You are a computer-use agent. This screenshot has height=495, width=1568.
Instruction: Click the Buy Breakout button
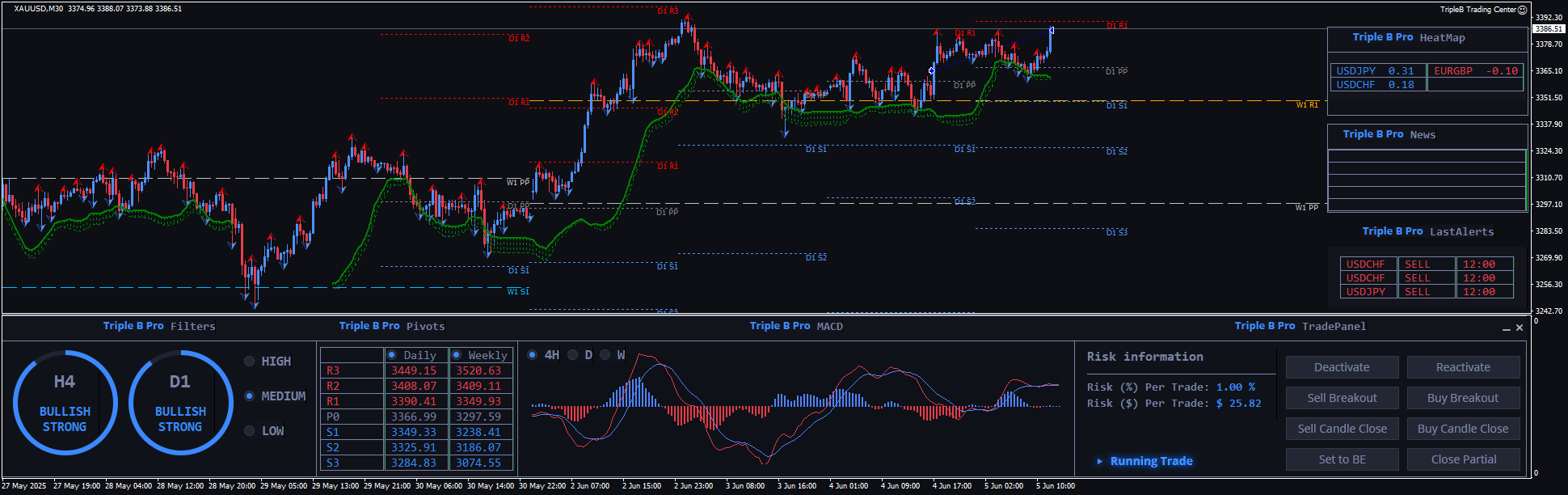tap(1463, 398)
